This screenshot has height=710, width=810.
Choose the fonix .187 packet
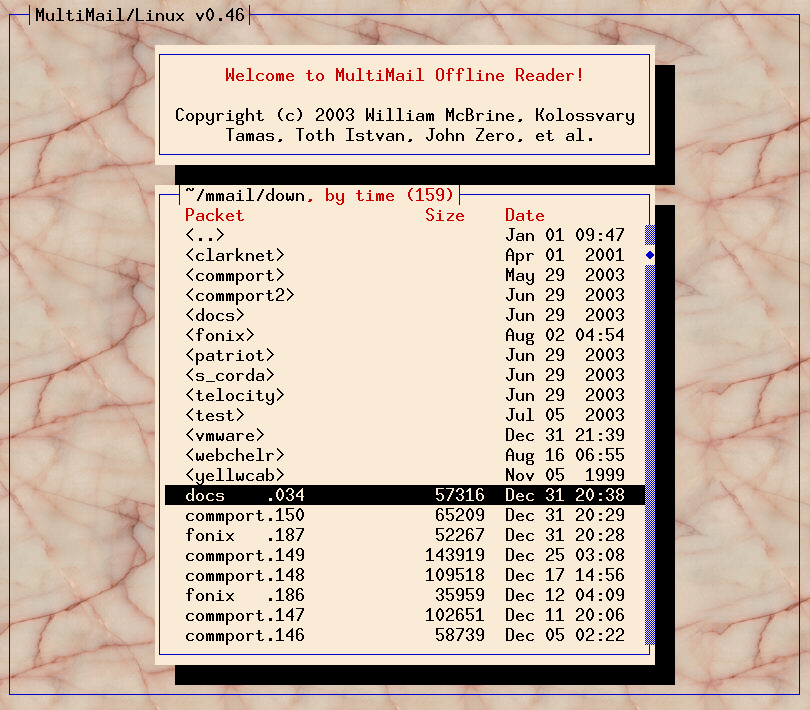coord(245,535)
